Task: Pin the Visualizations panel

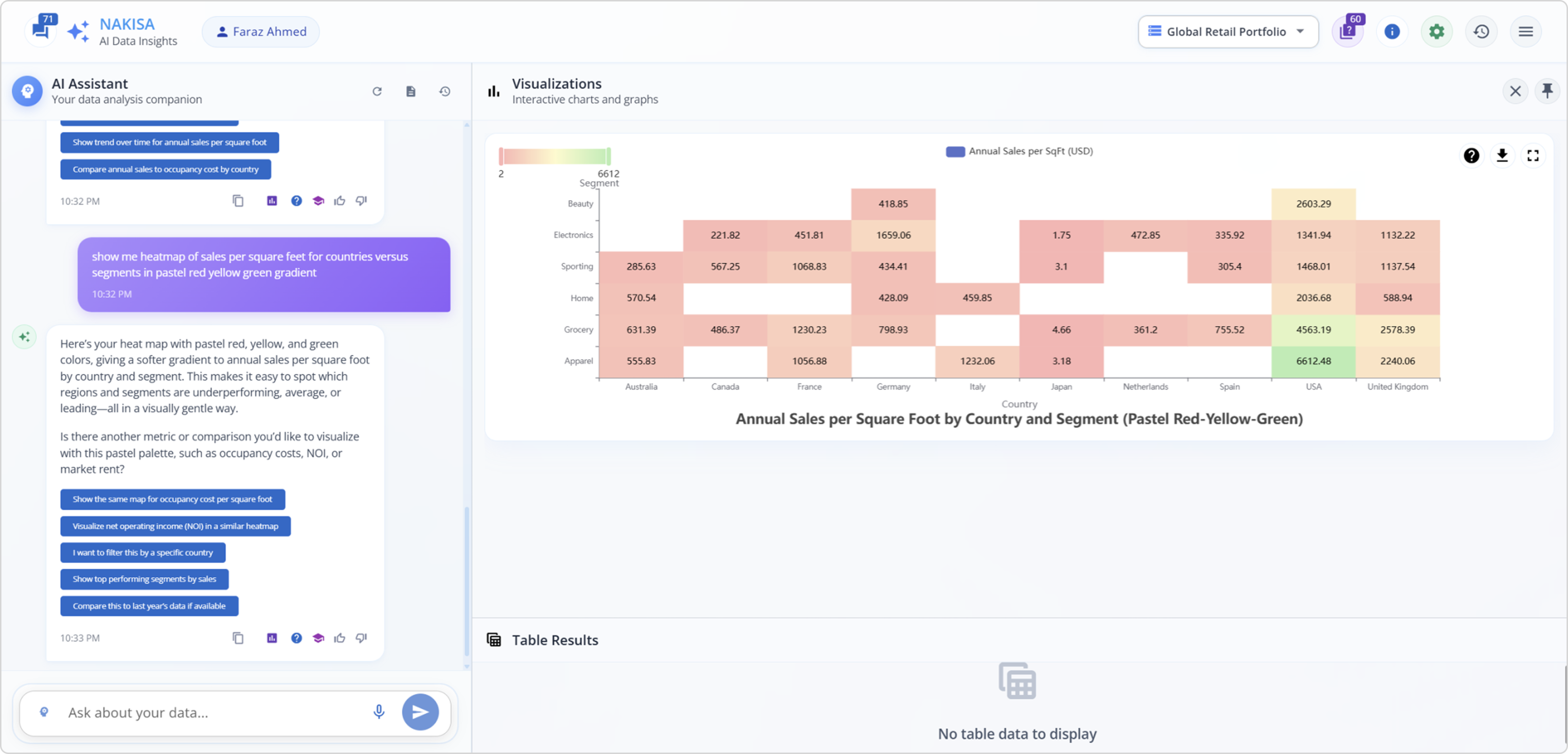Action: click(x=1547, y=92)
